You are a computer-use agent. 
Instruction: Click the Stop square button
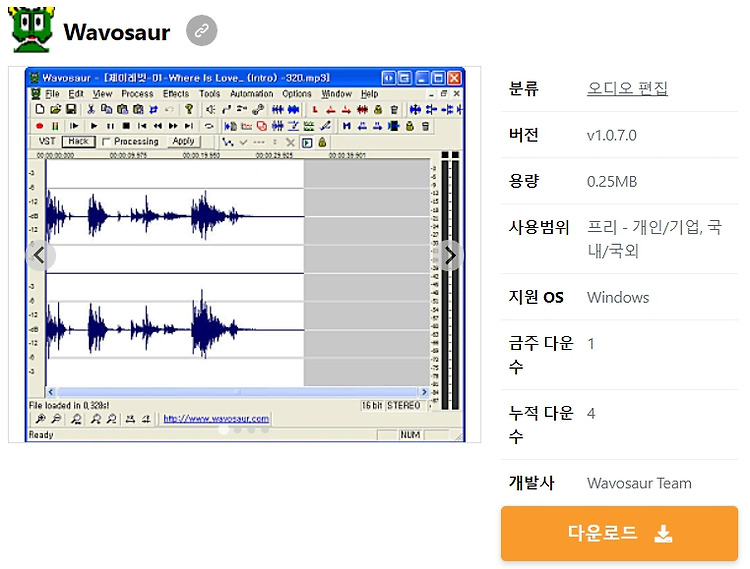pyautogui.click(x=126, y=126)
